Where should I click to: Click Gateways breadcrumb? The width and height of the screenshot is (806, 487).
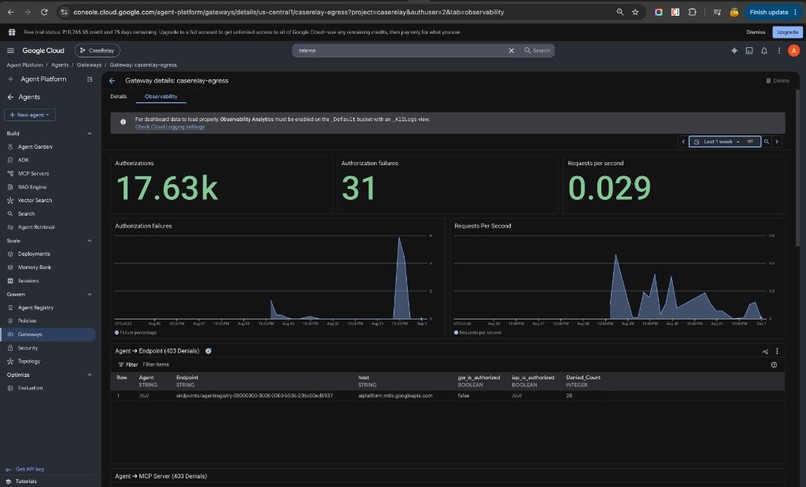coord(89,65)
